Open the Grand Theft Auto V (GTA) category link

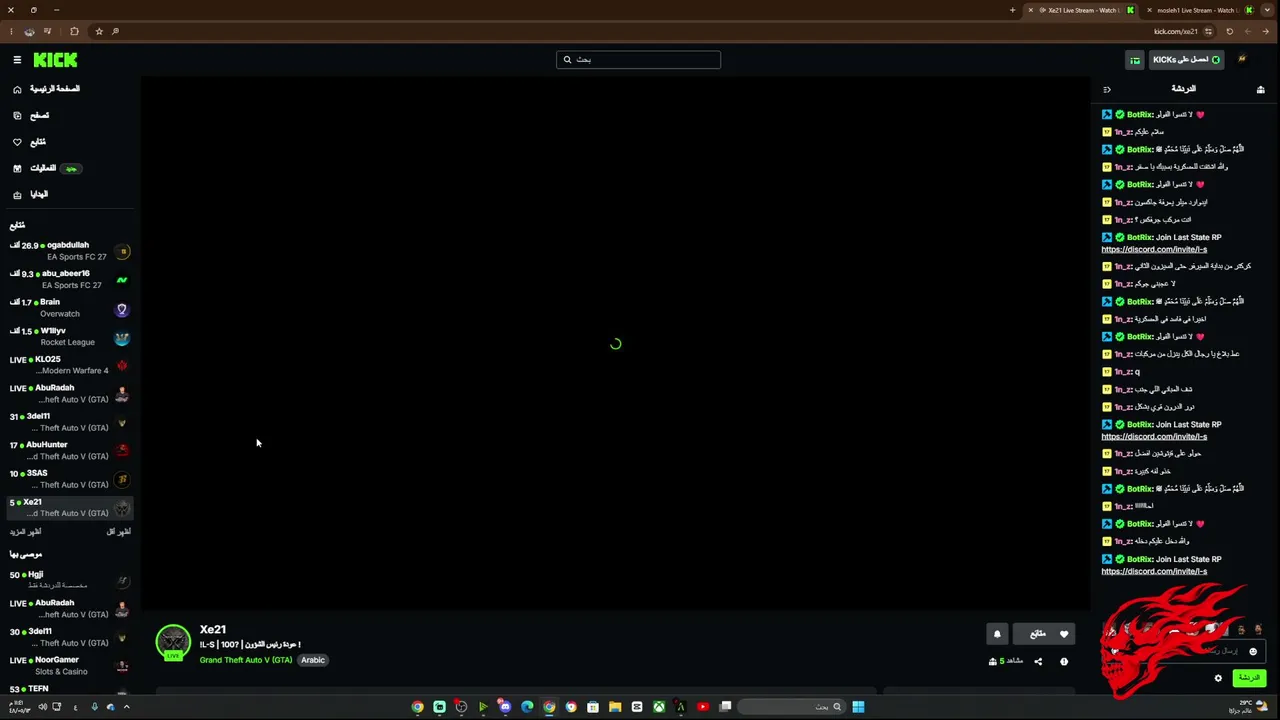pos(246,660)
